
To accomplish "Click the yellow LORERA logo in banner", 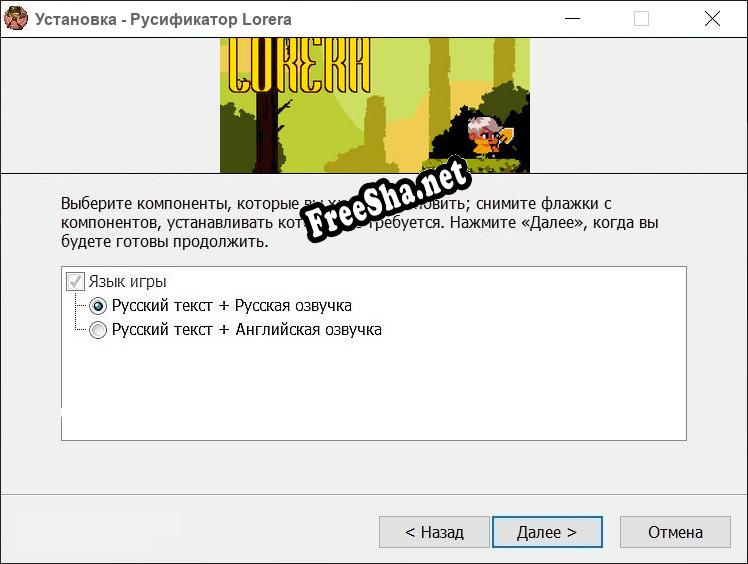I will point(299,65).
